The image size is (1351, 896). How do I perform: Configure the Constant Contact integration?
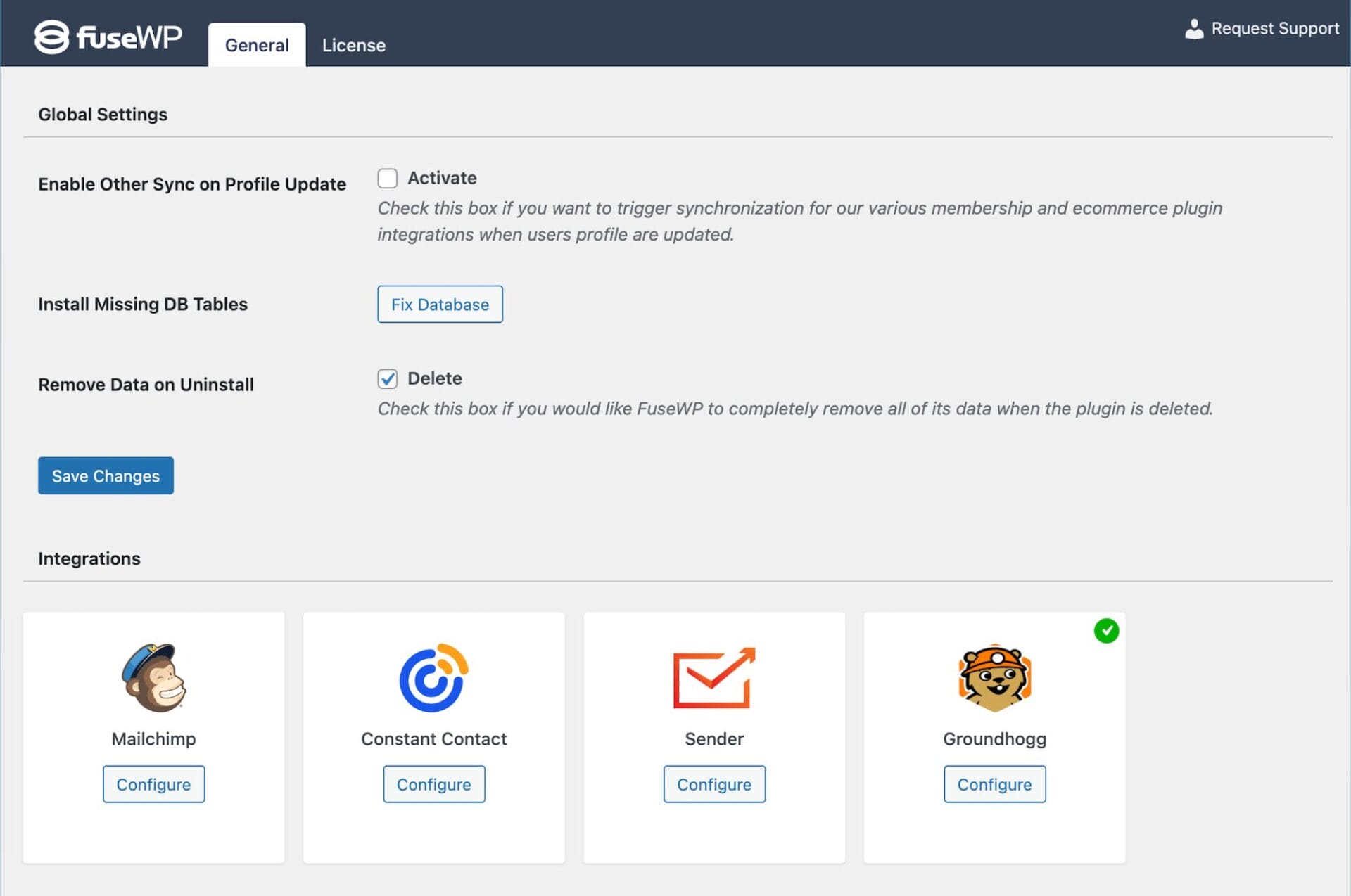[433, 784]
